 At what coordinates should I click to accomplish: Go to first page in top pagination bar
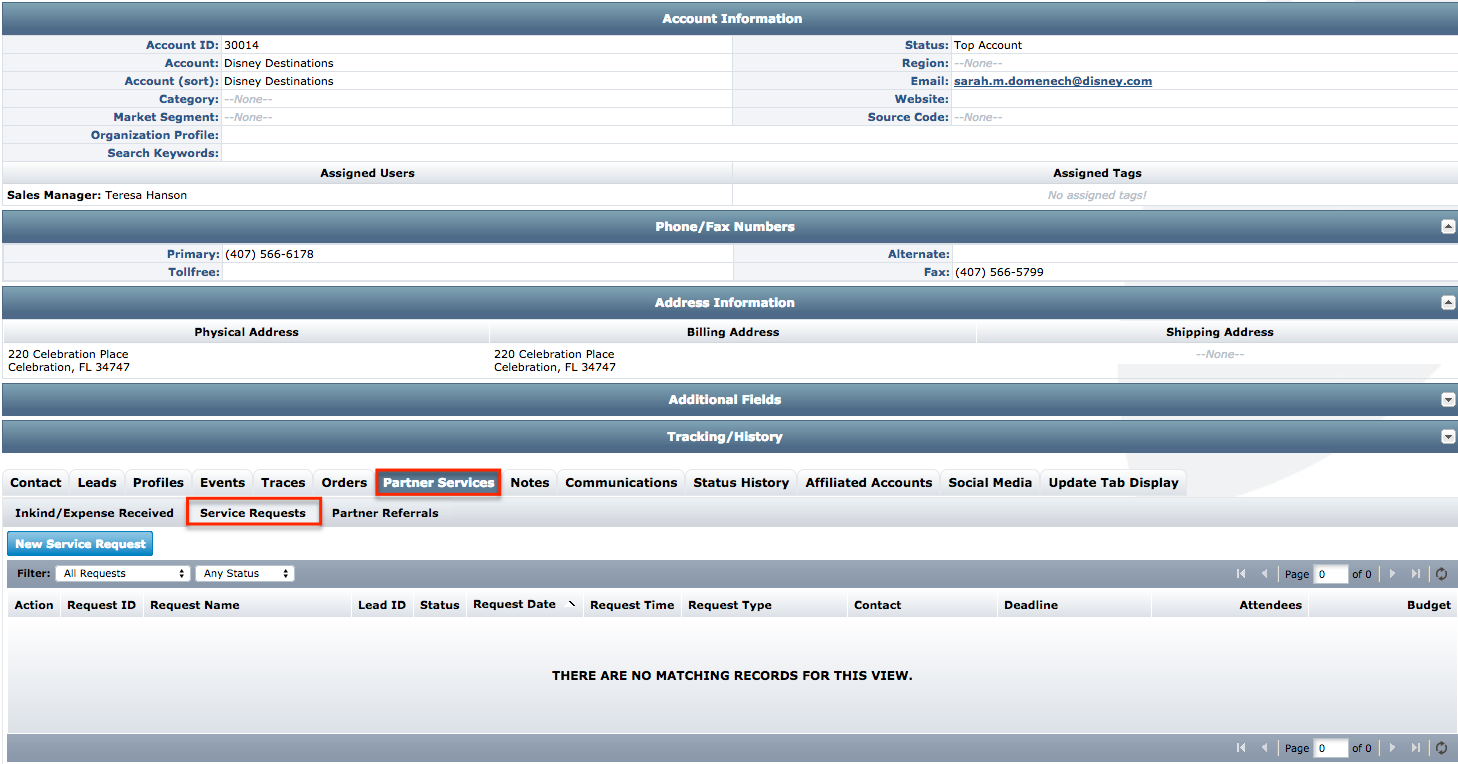pos(1241,574)
